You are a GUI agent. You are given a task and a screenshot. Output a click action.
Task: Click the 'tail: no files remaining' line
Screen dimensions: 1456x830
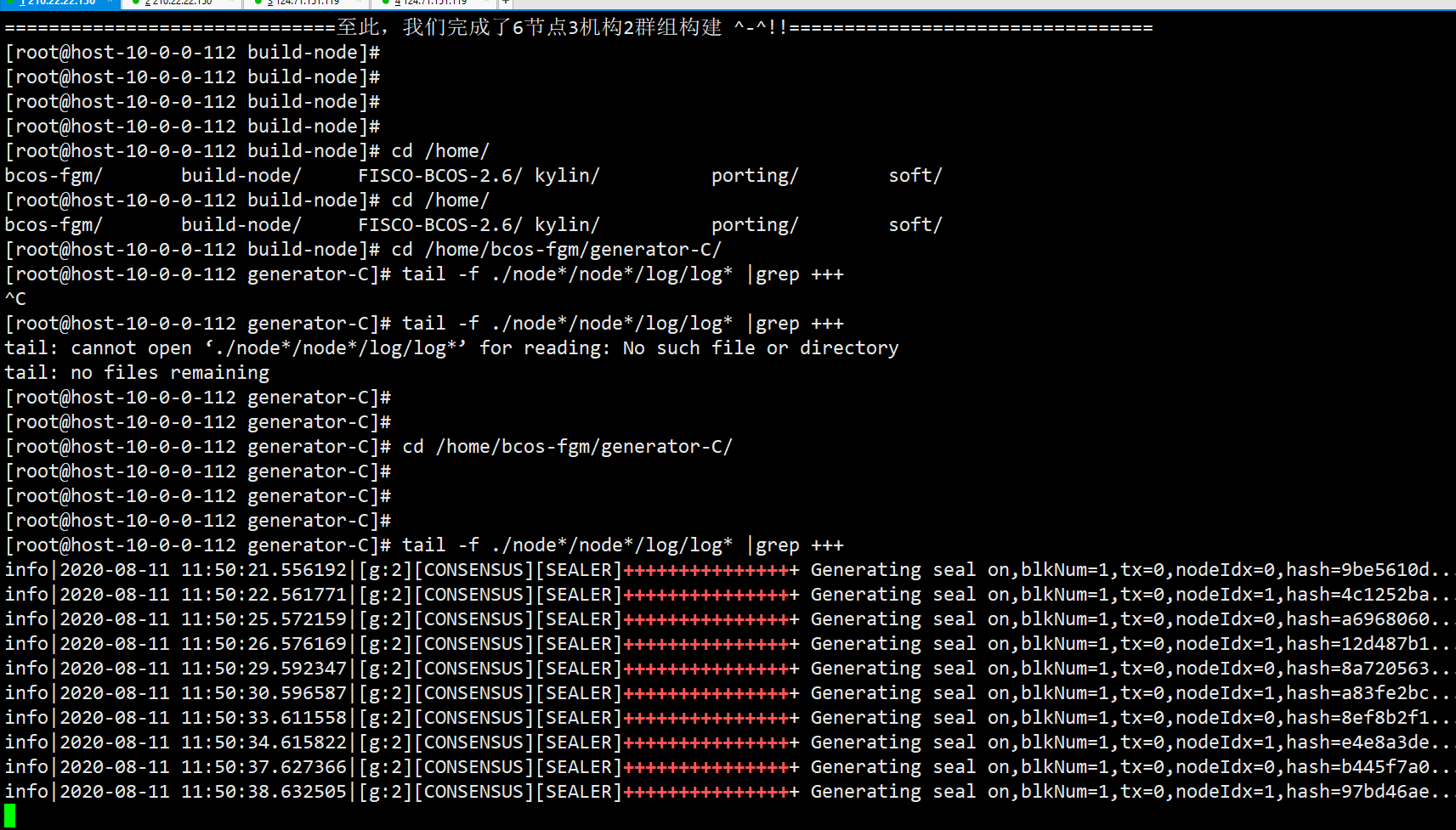pos(137,372)
